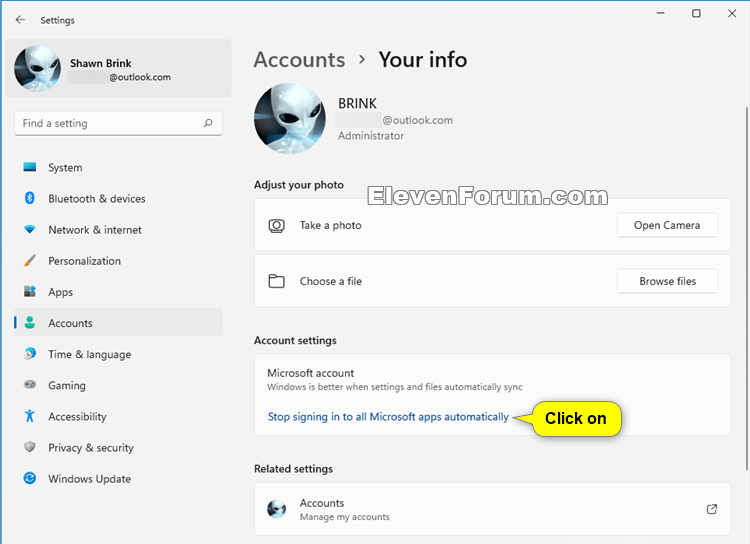This screenshot has width=750, height=544.
Task: Open Apps settings category
Action: click(118, 292)
